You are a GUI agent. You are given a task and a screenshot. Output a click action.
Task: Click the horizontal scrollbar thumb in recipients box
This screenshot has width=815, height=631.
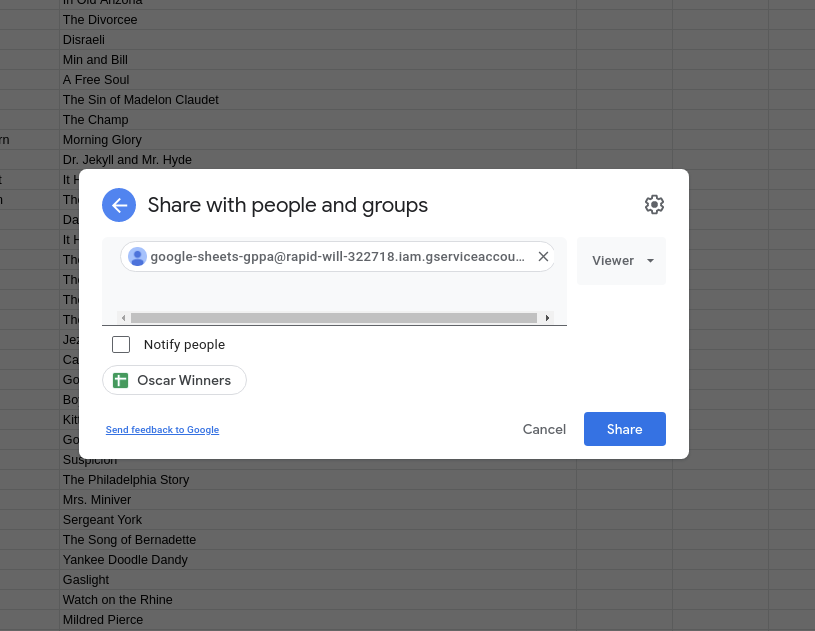click(x=334, y=318)
